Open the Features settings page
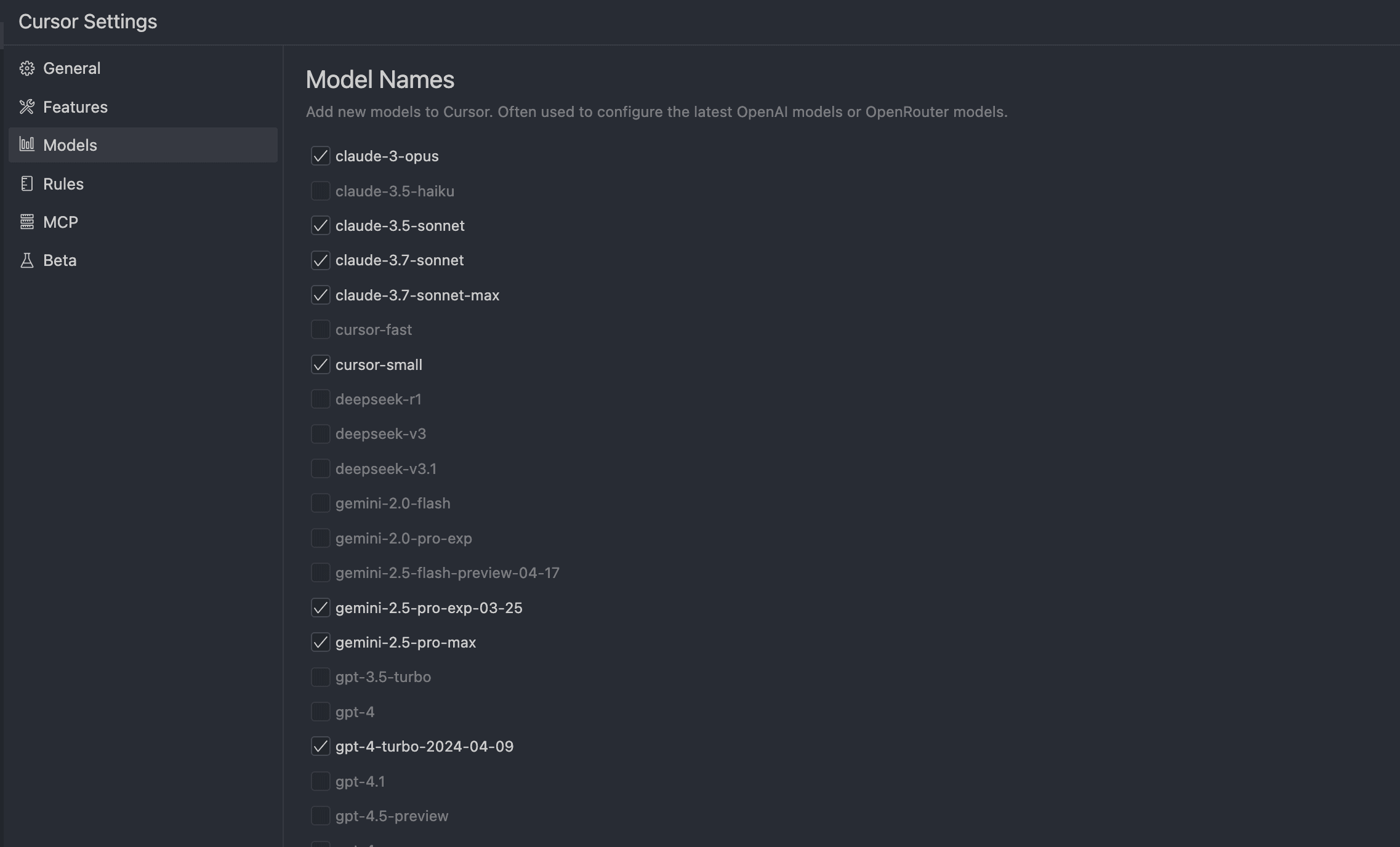 (x=76, y=106)
